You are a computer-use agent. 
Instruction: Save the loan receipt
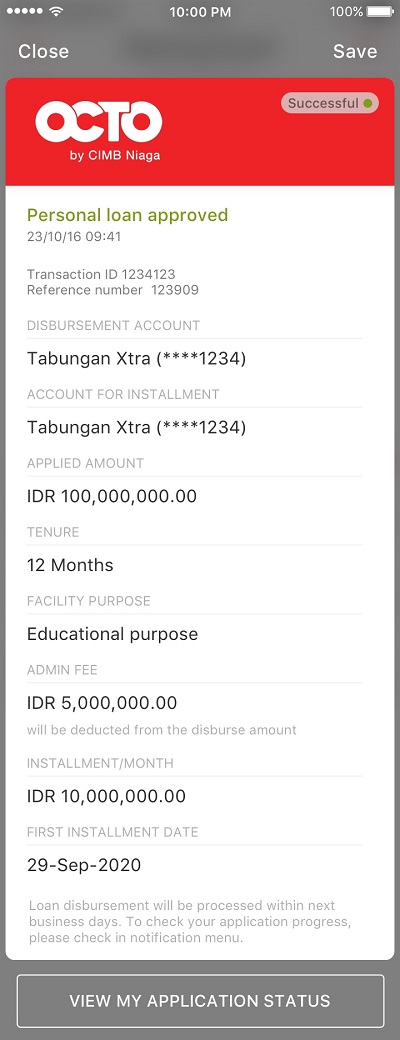click(x=355, y=51)
